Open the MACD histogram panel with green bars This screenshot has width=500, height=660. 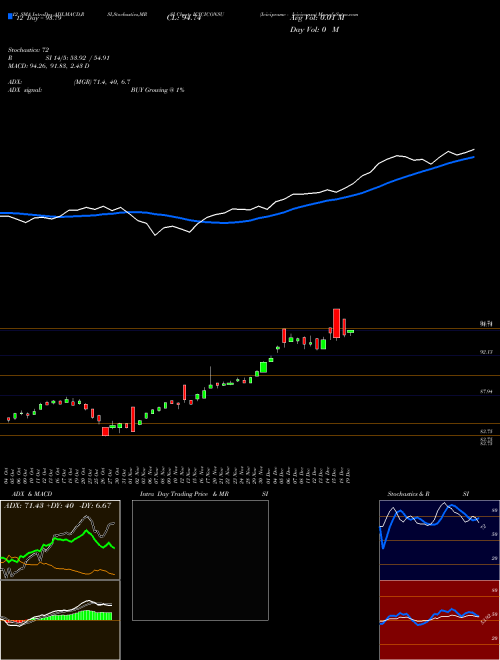click(60, 620)
